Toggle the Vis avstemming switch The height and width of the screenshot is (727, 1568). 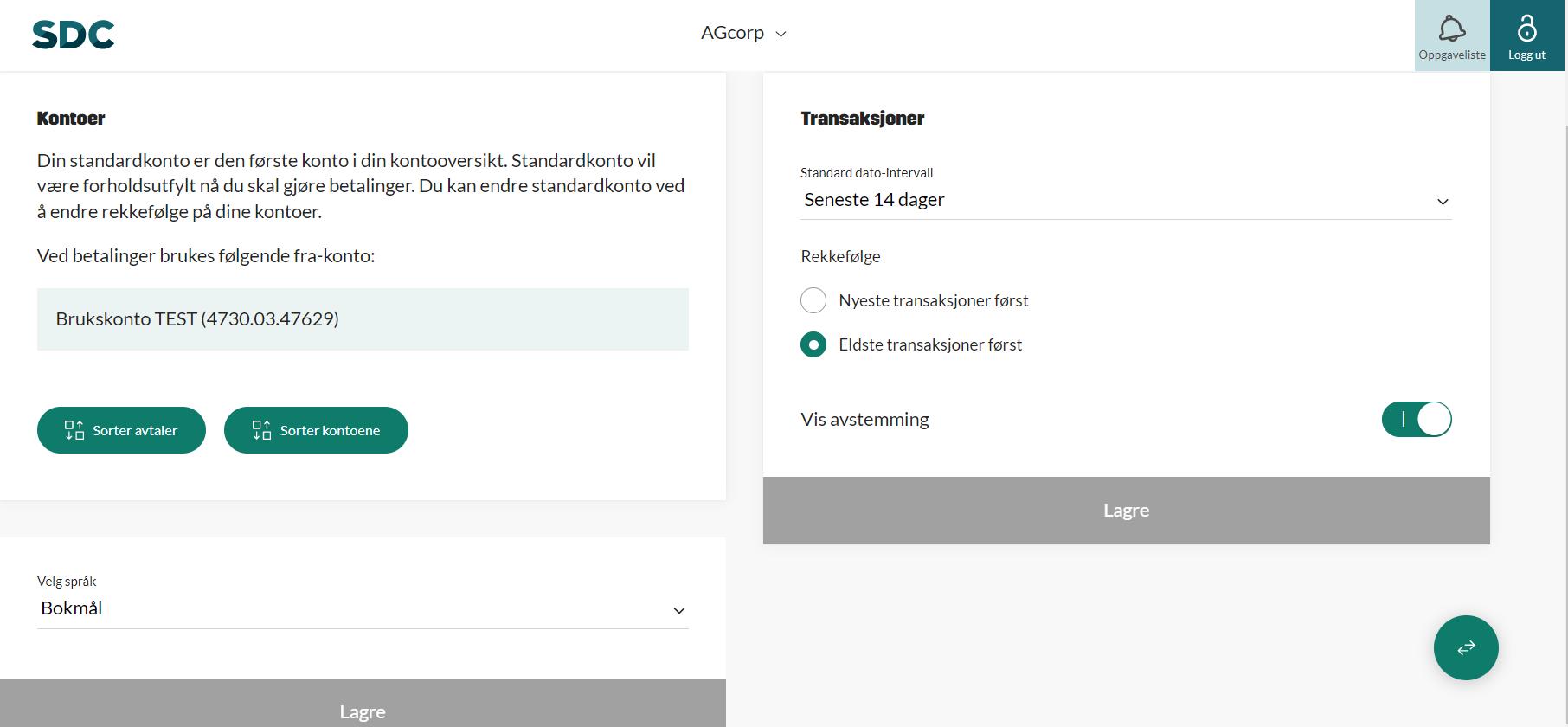[1416, 420]
